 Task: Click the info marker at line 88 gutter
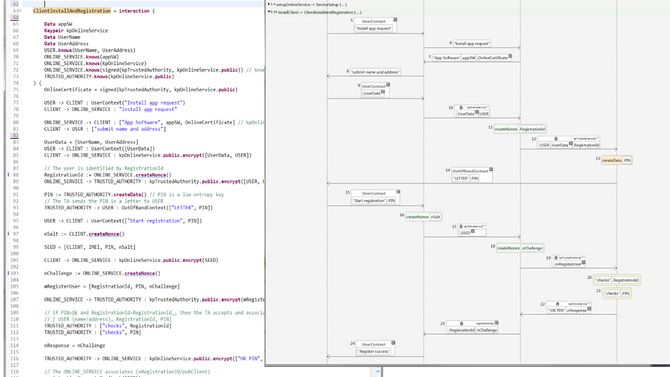point(9,175)
